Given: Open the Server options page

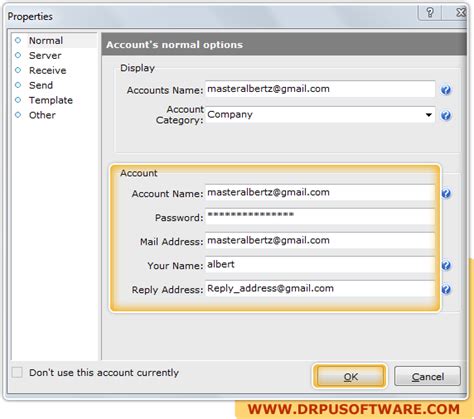Looking at the screenshot, I should coord(45,56).
